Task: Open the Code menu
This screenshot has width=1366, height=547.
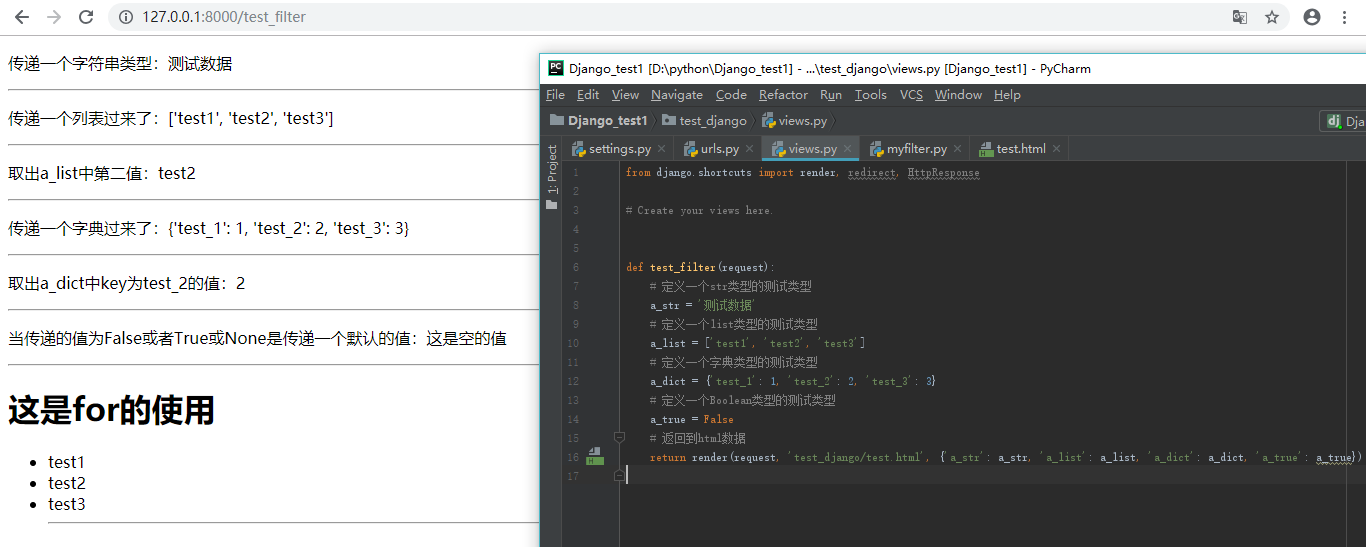Action: (x=731, y=95)
